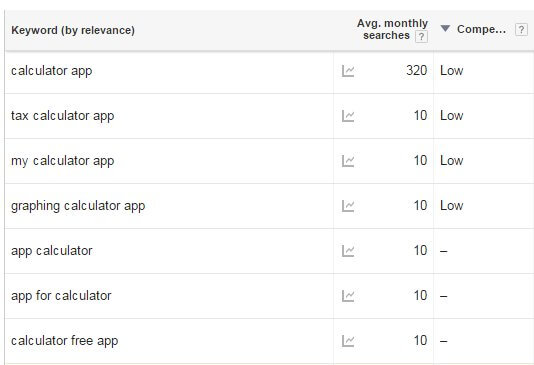The image size is (534, 365).
Task: Toggle sort arrow on Competition column
Action: (445, 28)
